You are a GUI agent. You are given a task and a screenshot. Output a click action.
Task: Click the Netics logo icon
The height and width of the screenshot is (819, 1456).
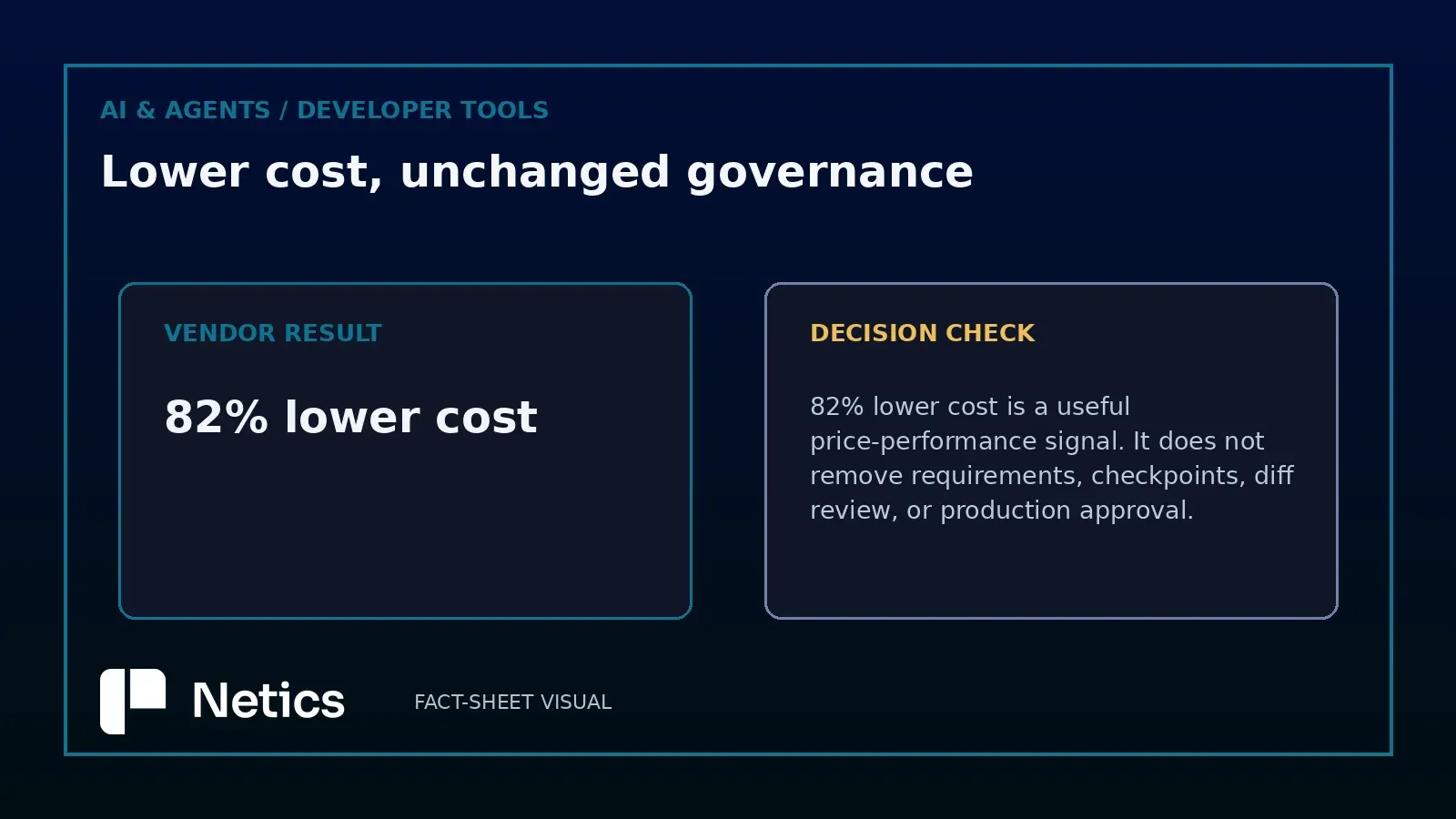click(x=133, y=702)
